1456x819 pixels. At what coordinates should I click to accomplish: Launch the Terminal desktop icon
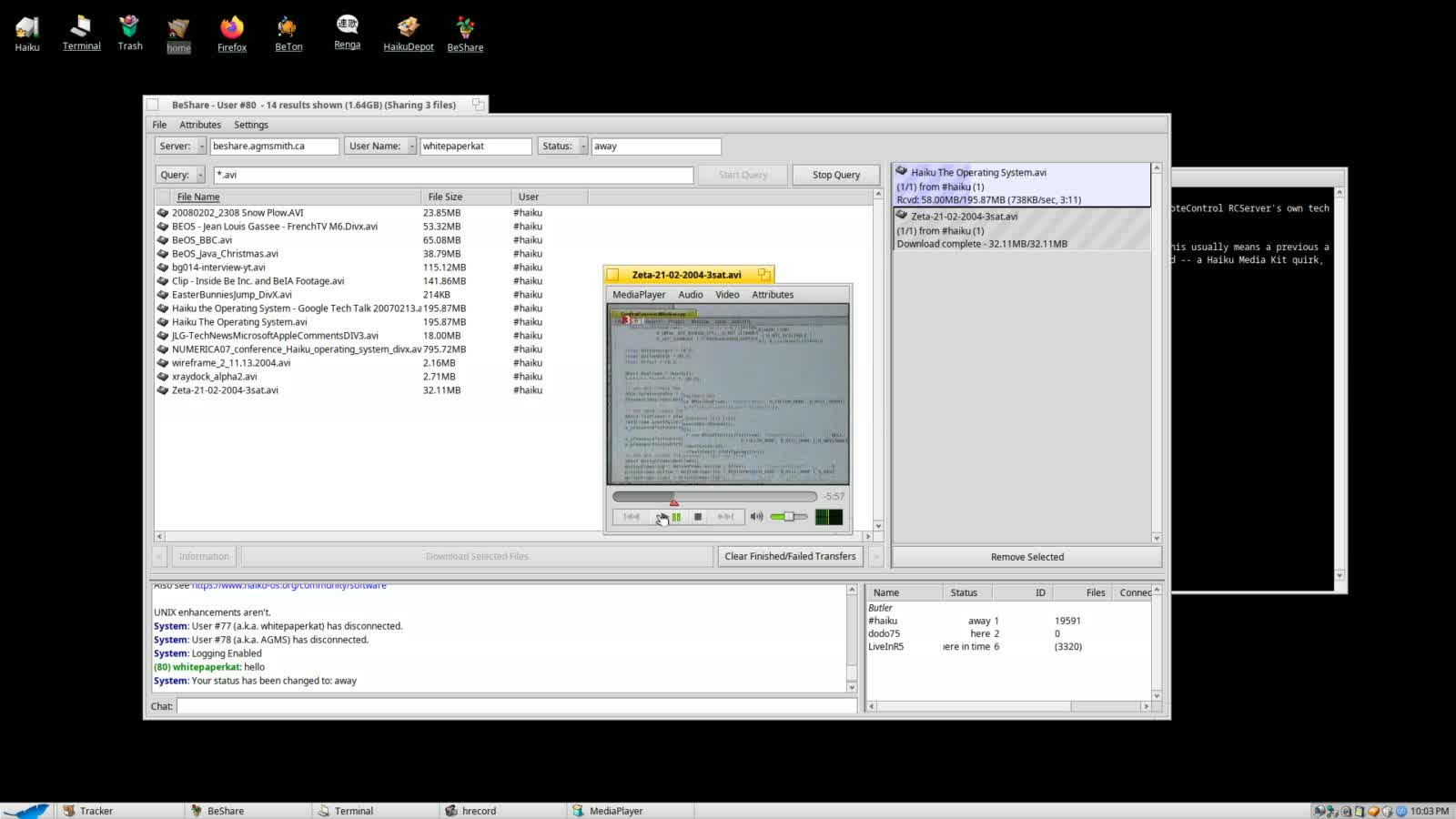81,27
